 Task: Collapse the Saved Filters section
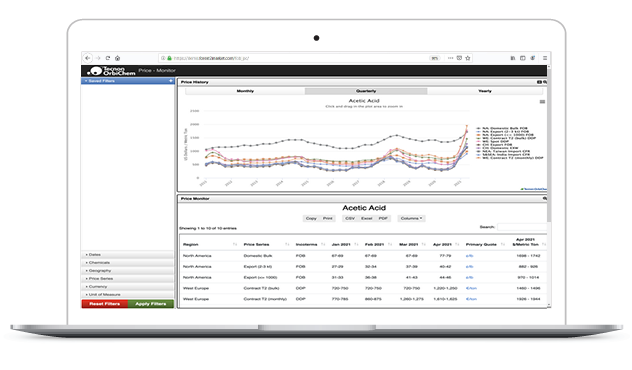[127, 81]
